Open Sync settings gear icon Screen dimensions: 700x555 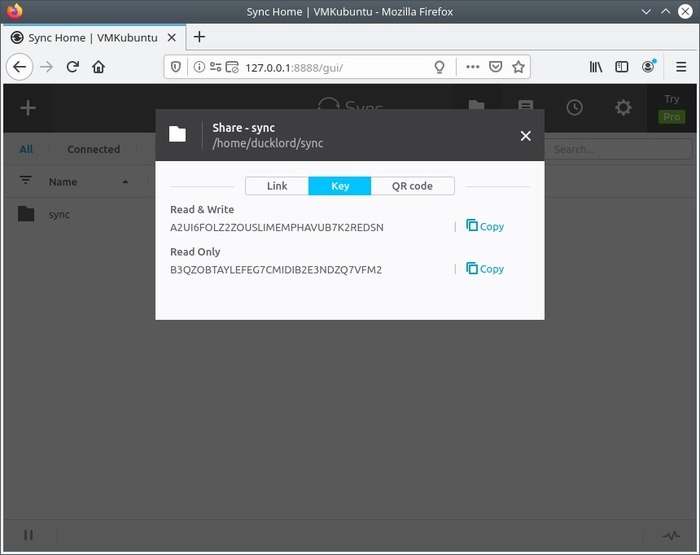[623, 108]
